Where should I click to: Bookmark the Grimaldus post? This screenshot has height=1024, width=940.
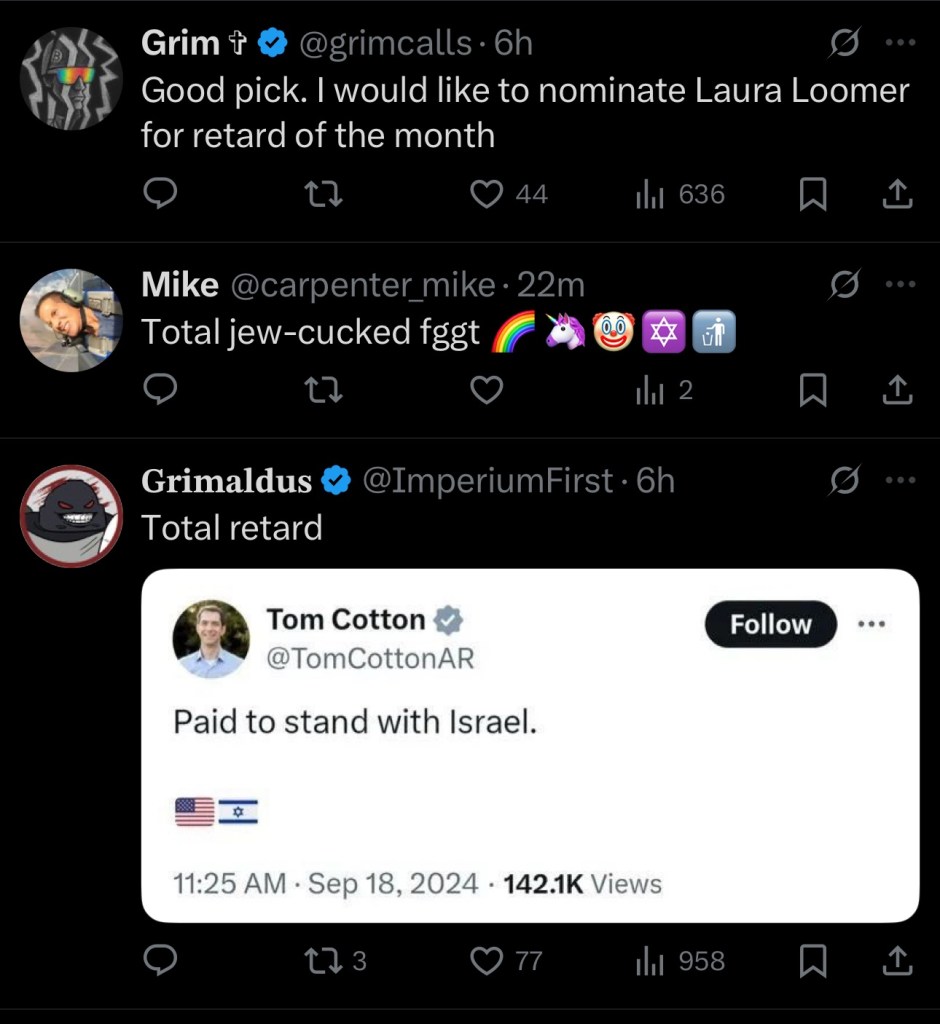(x=814, y=961)
